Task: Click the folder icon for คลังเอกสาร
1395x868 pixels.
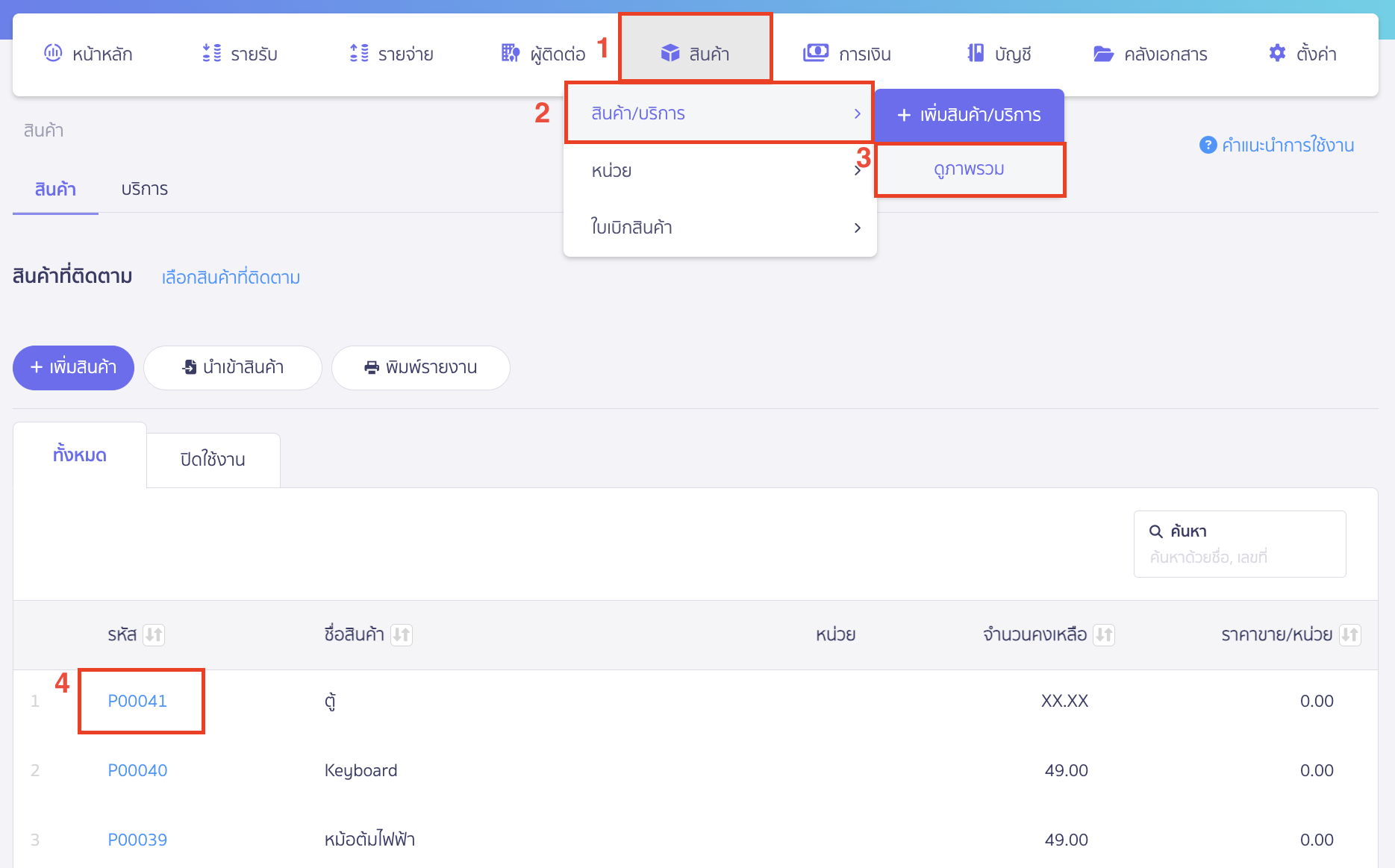Action: [x=1103, y=54]
